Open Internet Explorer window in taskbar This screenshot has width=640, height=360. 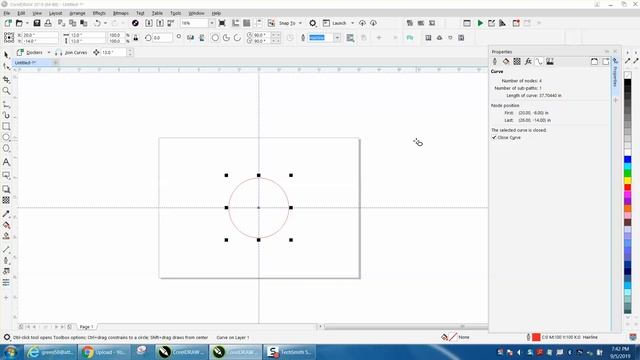point(51,352)
